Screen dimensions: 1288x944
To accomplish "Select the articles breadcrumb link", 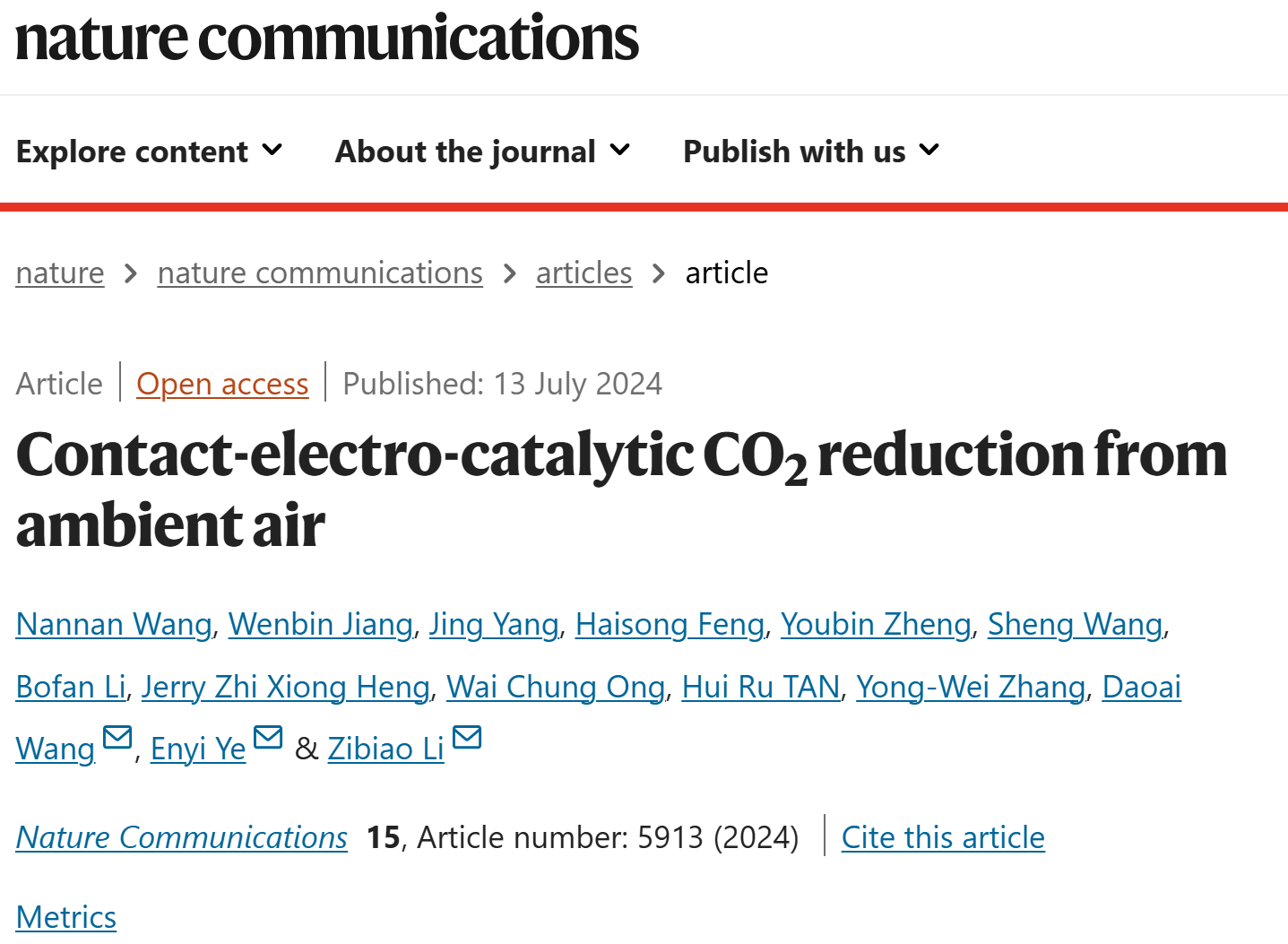I will tap(583, 273).
